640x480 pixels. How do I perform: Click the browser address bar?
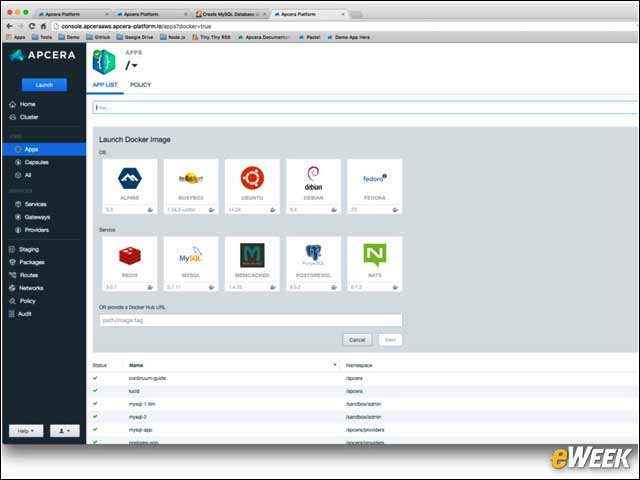point(343,26)
